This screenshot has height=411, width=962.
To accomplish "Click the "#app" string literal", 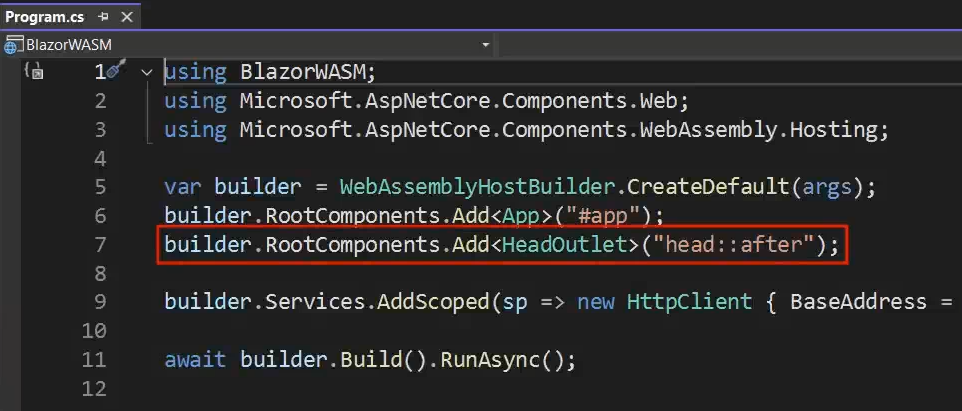I will [602, 216].
